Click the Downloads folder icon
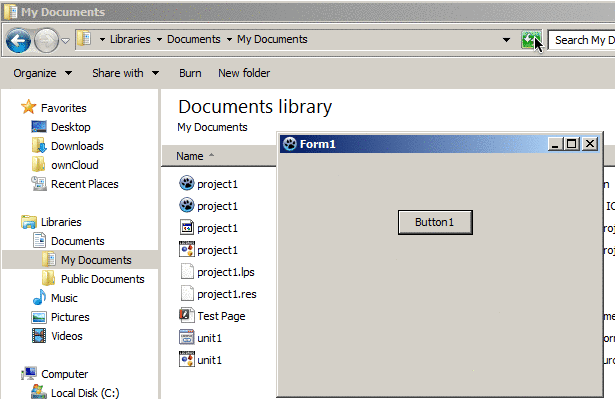This screenshot has width=615, height=399. tap(39, 146)
